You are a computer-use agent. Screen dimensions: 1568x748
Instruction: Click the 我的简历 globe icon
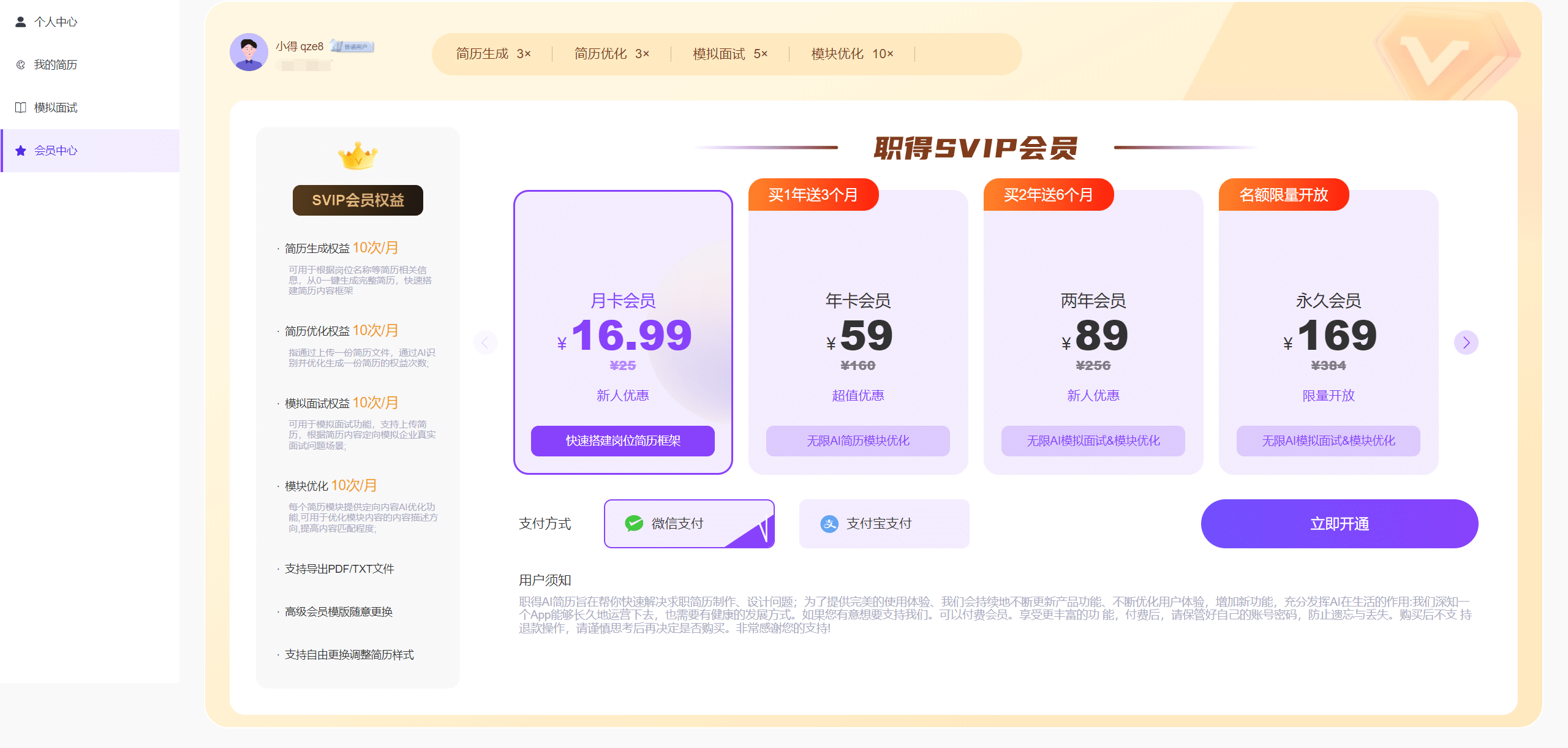(19, 64)
